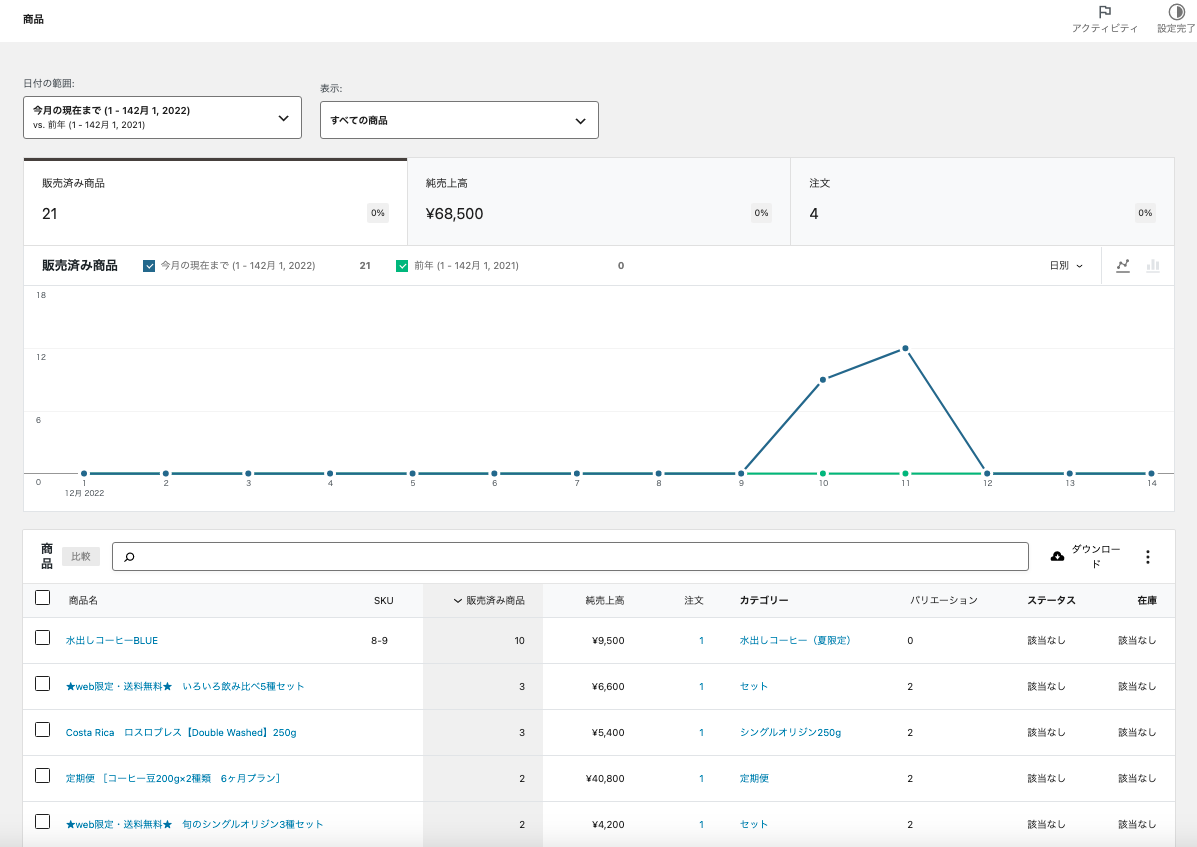
Task: Switch to bar chart view icon
Action: point(1153,266)
